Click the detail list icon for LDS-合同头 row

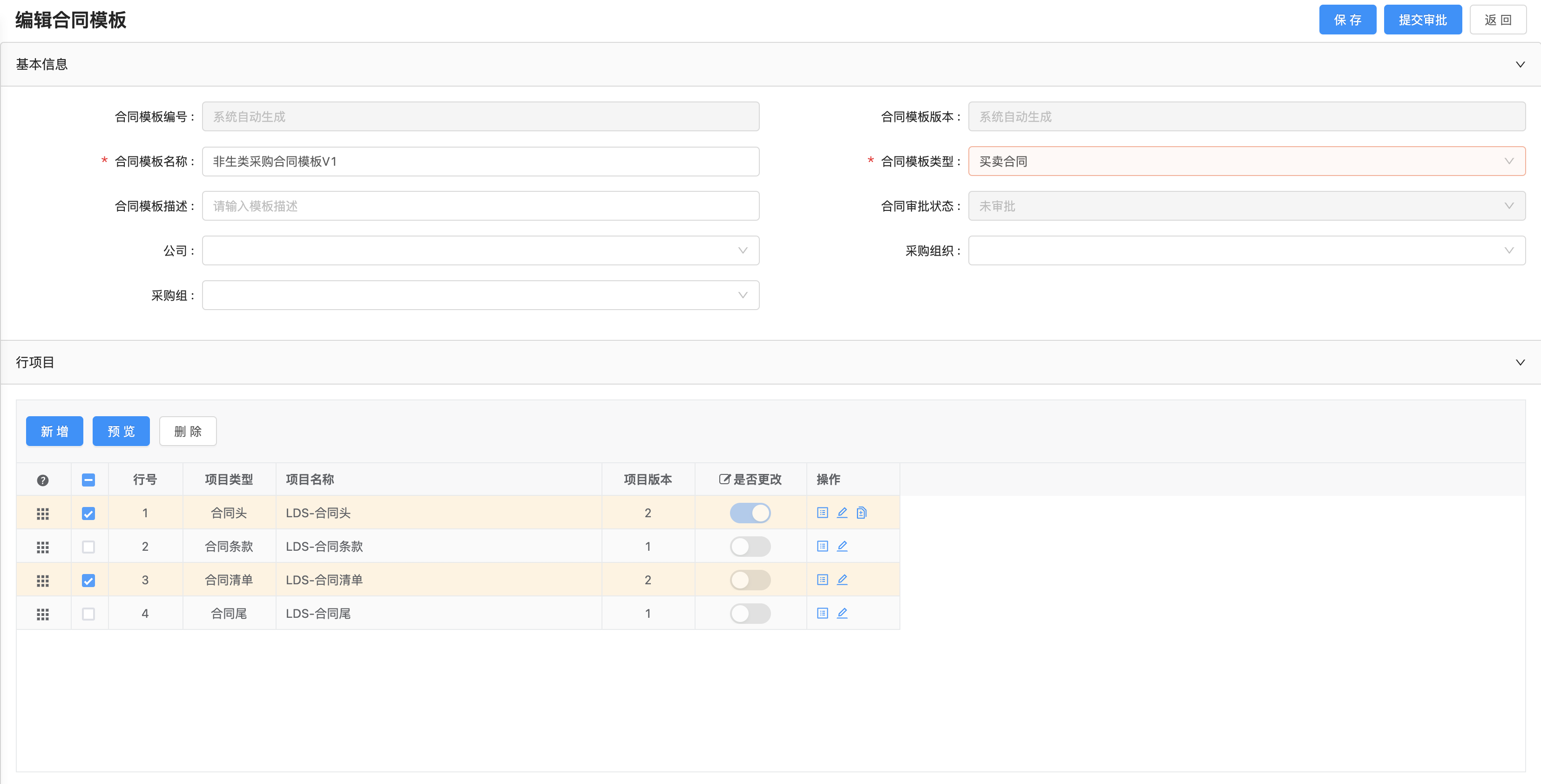point(823,513)
